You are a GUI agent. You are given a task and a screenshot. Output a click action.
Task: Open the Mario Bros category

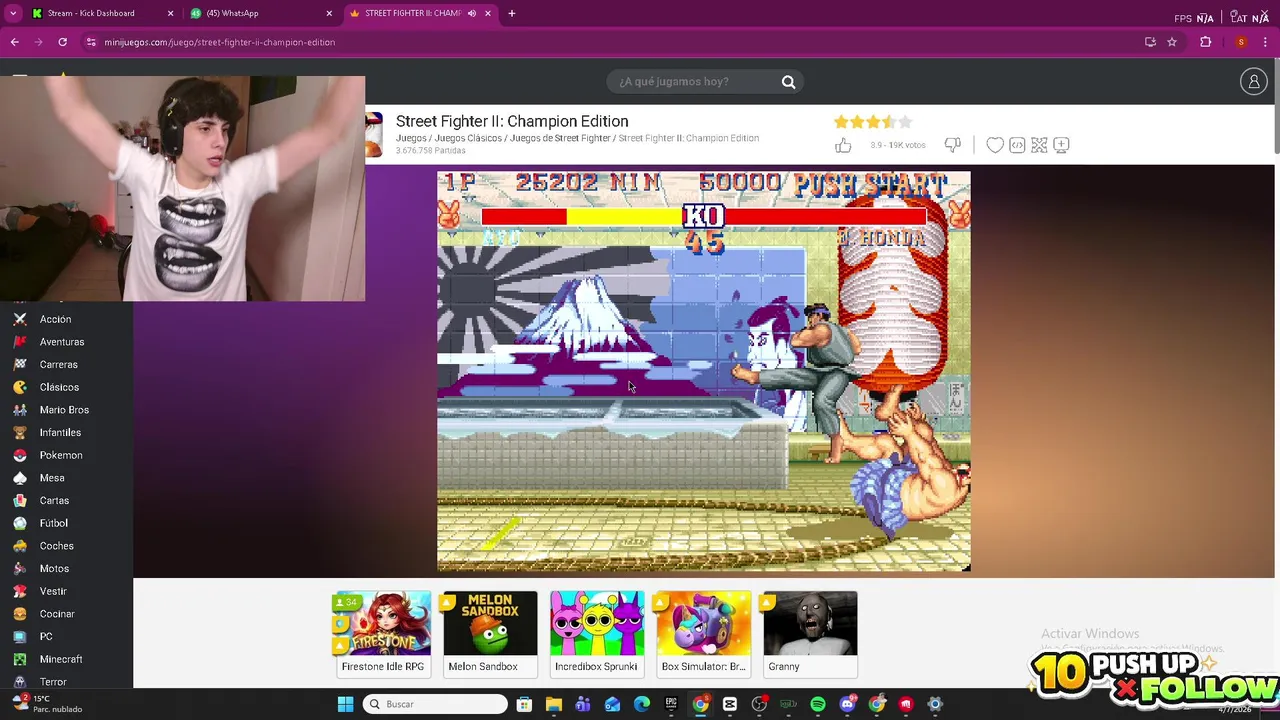64,410
